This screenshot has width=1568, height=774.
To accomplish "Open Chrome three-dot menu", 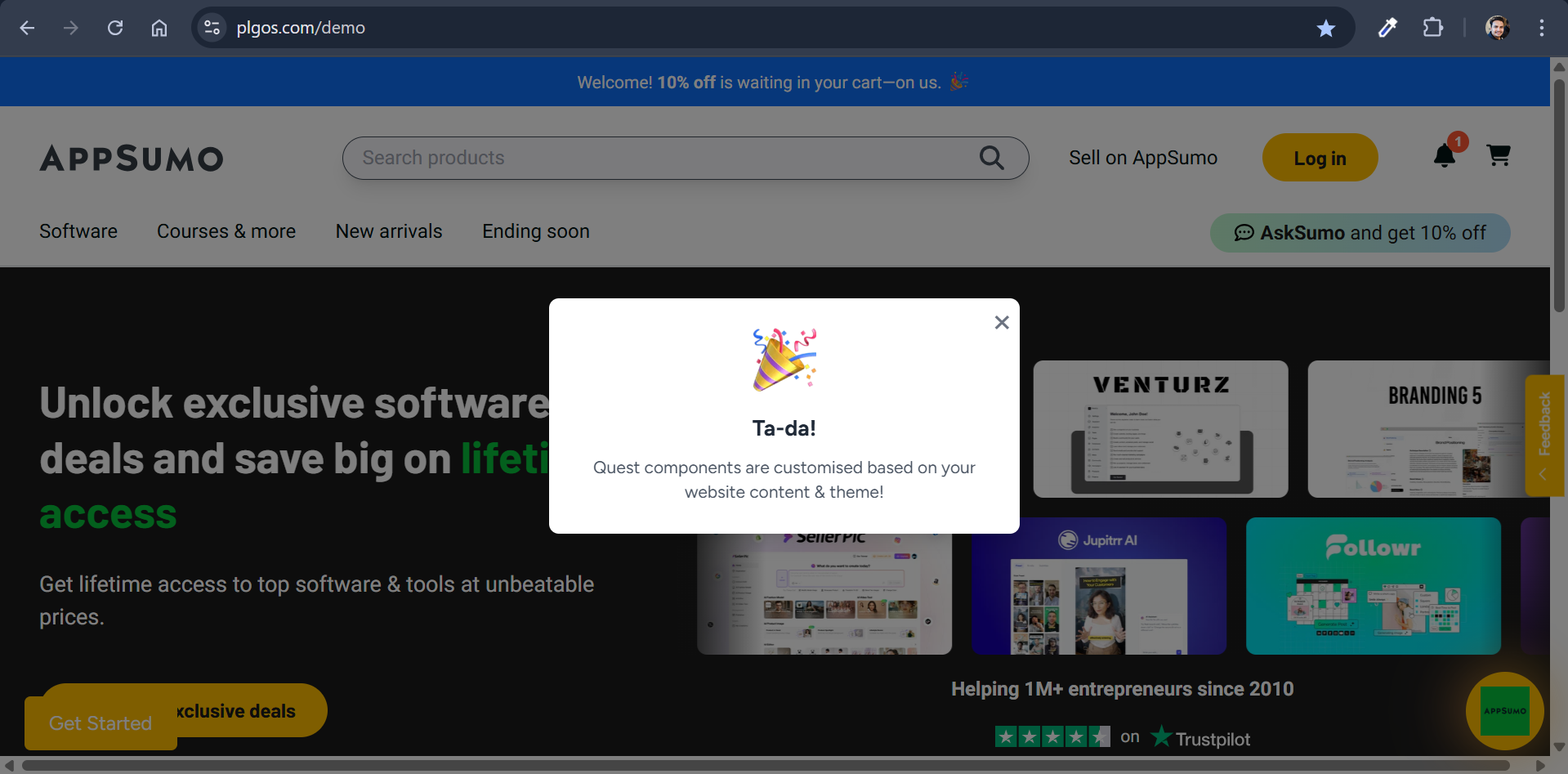I will point(1541,28).
